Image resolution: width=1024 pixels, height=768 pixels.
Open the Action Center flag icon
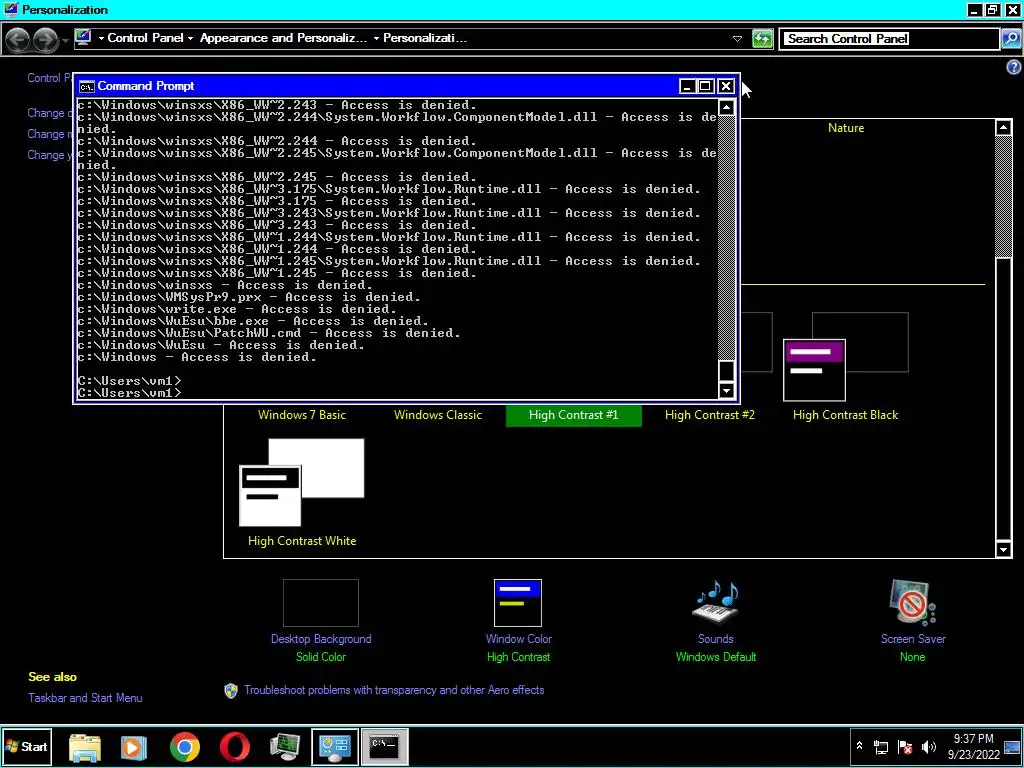[x=905, y=747]
